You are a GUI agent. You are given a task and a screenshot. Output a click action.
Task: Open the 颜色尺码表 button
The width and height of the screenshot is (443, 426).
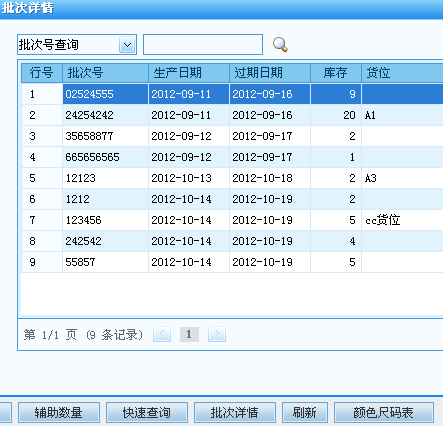(x=384, y=413)
